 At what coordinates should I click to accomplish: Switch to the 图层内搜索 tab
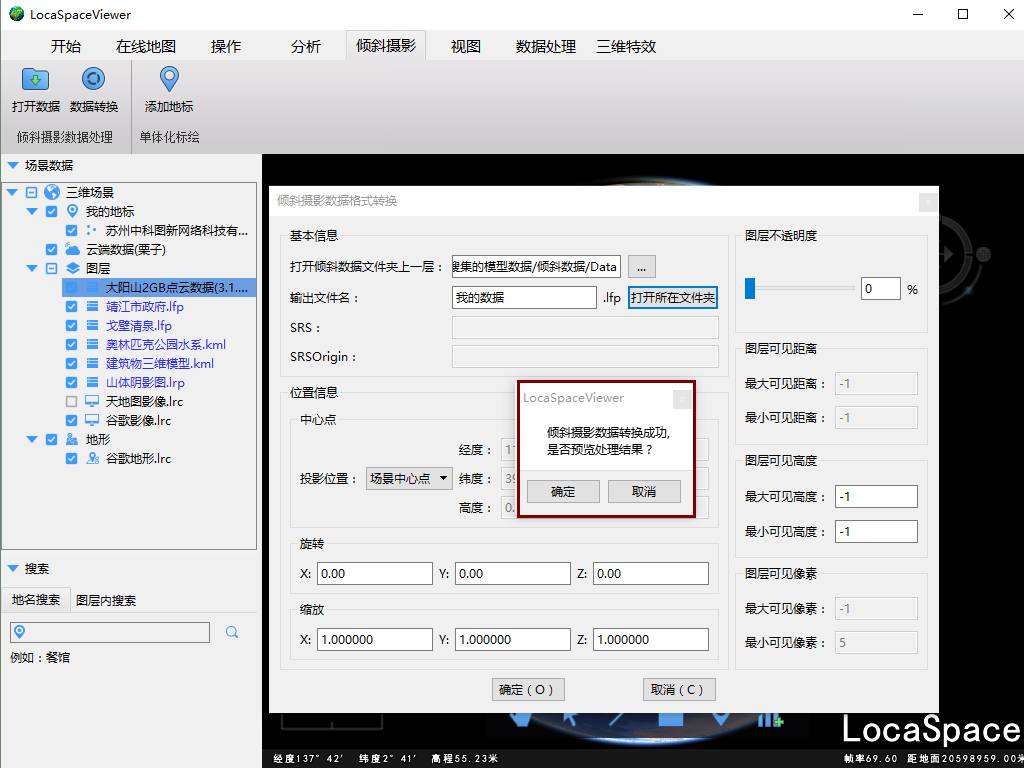pyautogui.click(x=106, y=600)
